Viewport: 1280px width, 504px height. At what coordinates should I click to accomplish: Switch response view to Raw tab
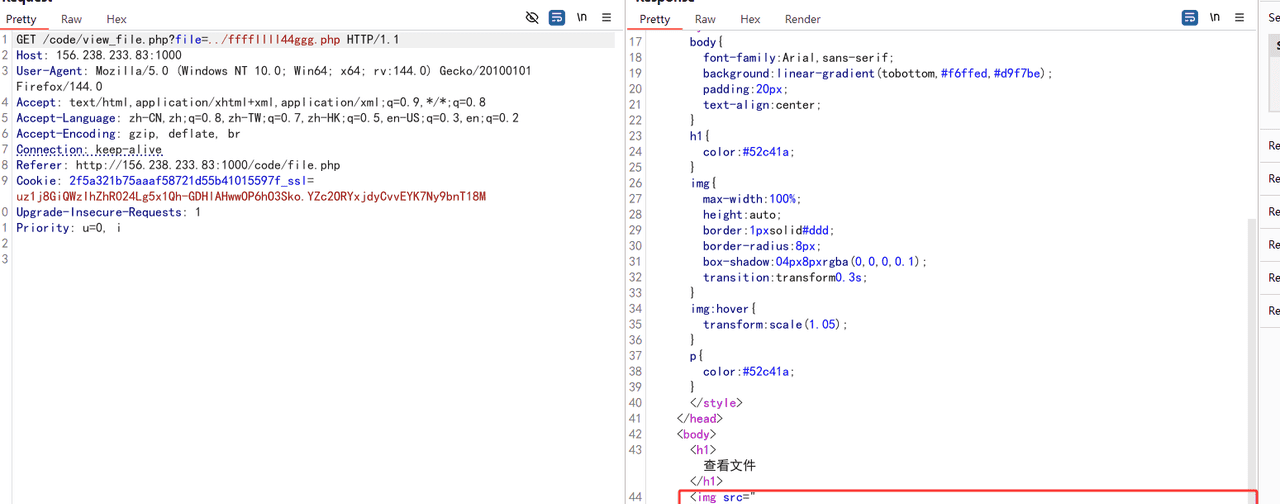click(705, 19)
